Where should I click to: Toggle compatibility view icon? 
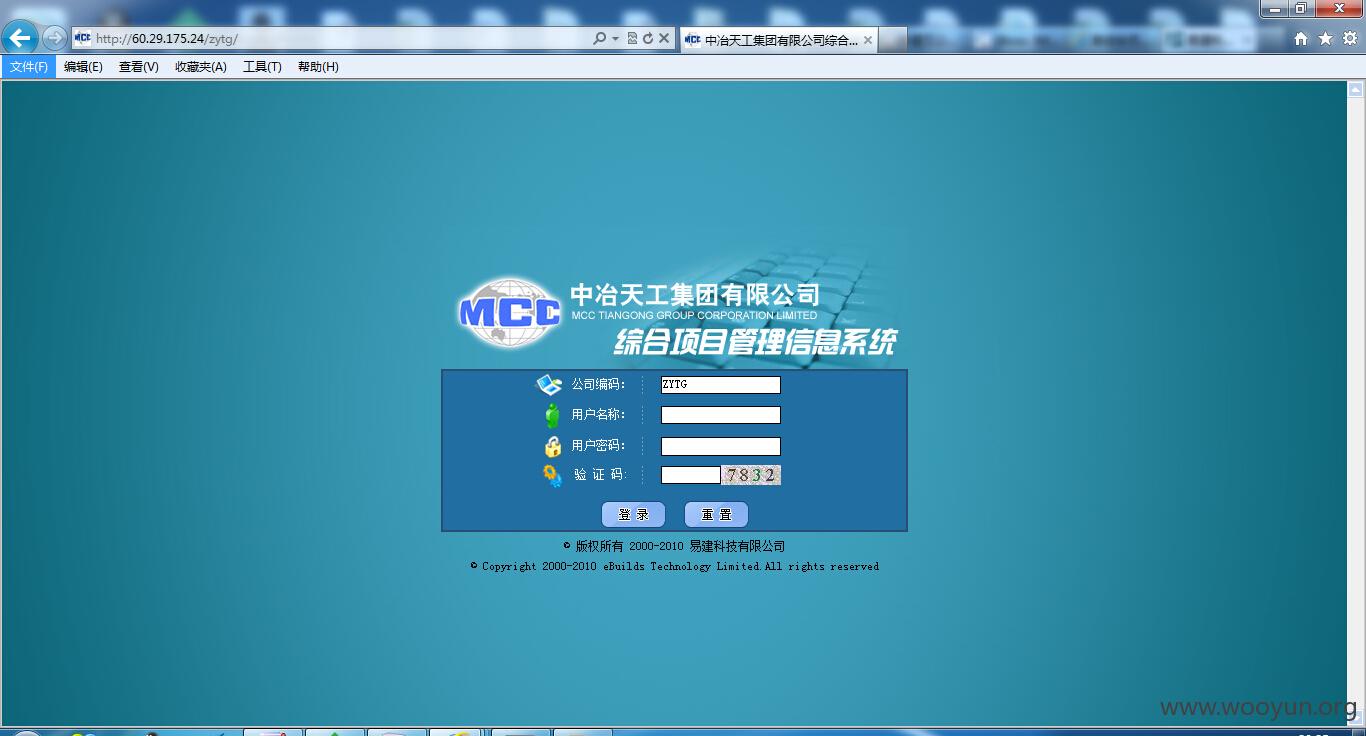click(x=632, y=39)
